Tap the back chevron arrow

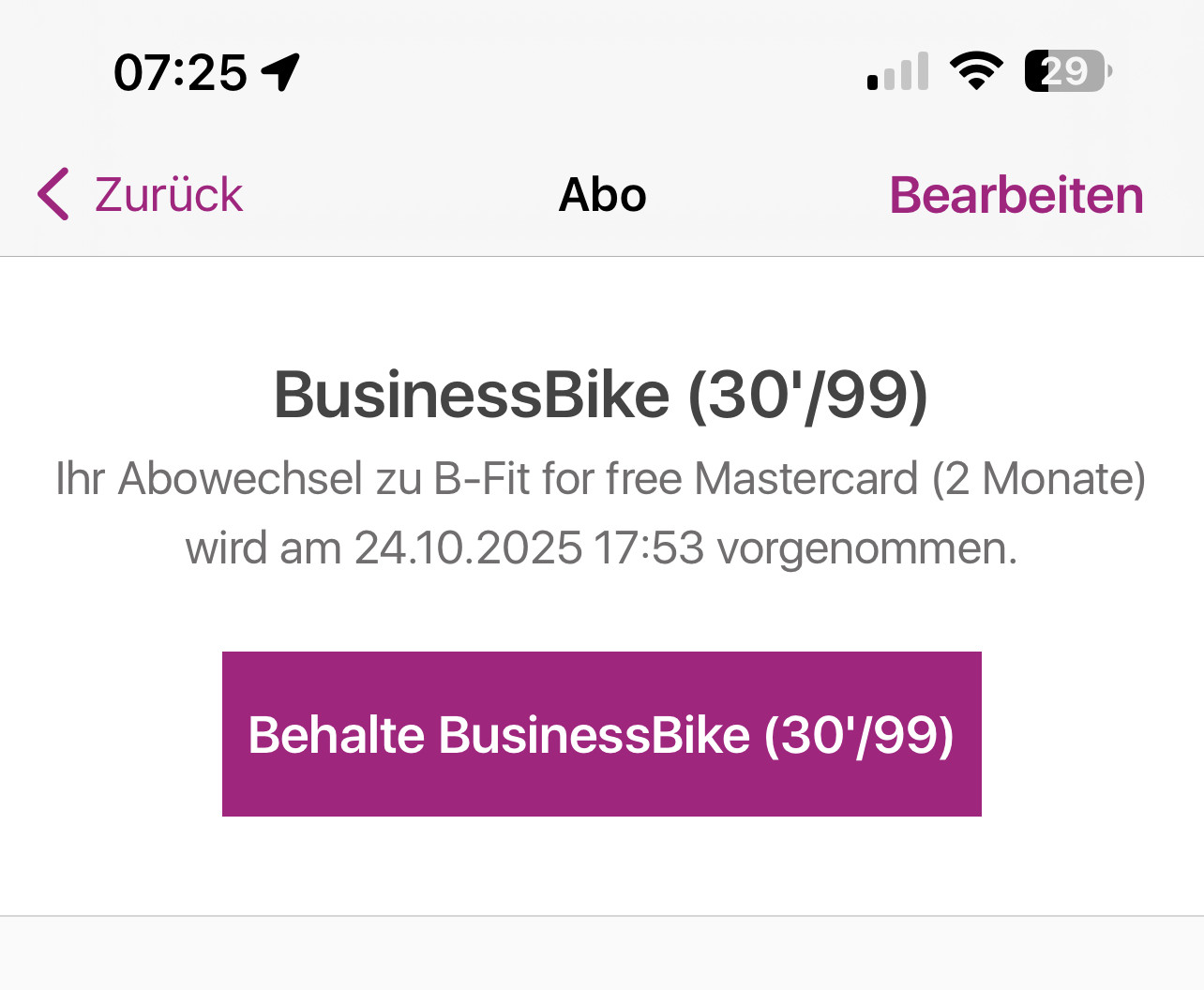coord(53,194)
